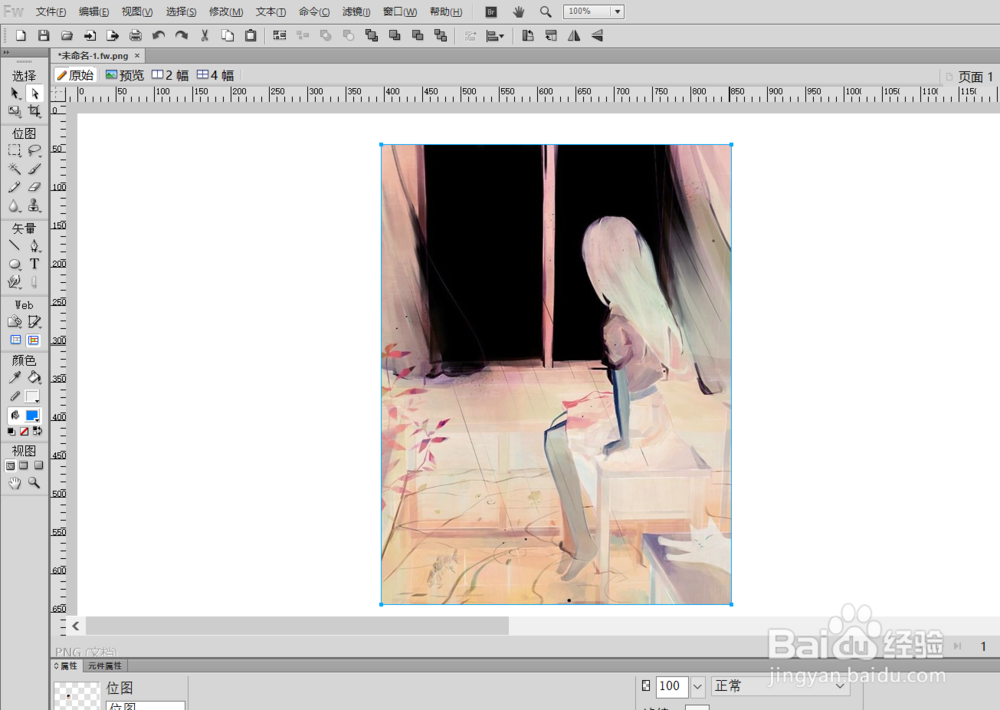Image resolution: width=1000 pixels, height=710 pixels.
Task: Switch to full screen mode
Action: [x=38, y=466]
